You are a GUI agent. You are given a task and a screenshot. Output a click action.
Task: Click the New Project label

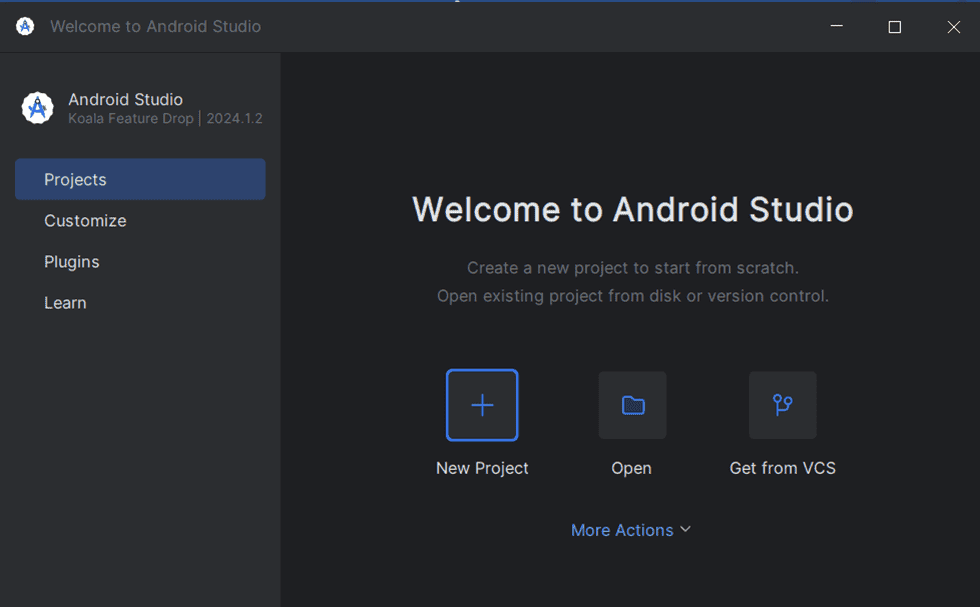pyautogui.click(x=482, y=468)
